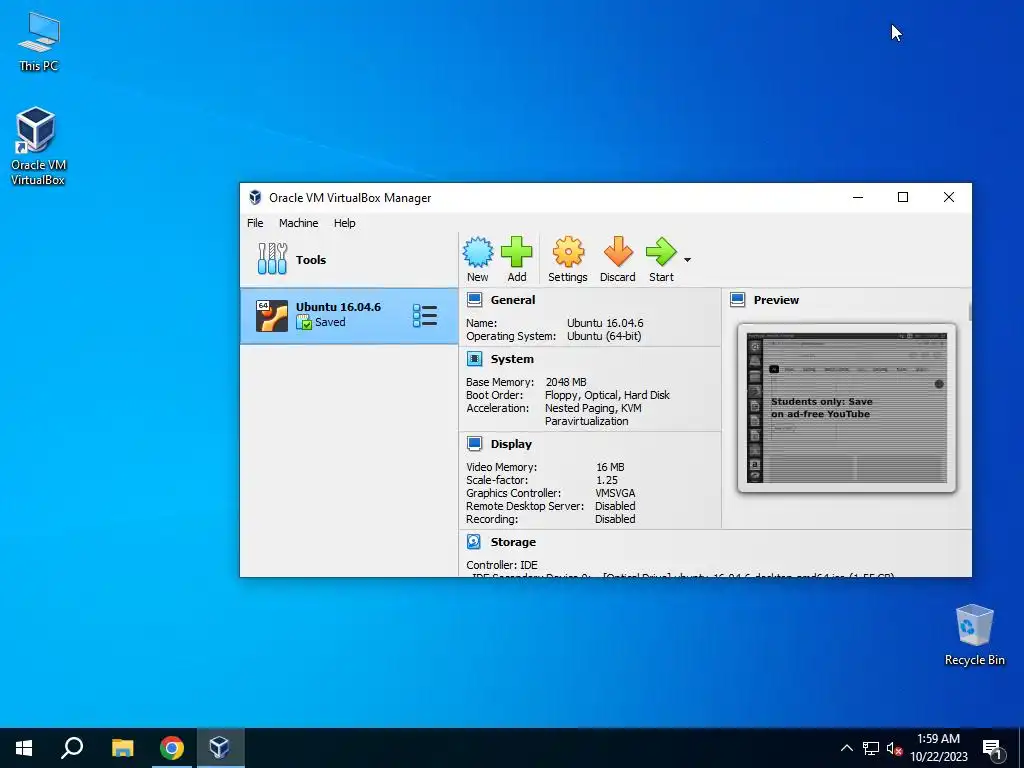Click the Preview panel header

[x=776, y=300]
